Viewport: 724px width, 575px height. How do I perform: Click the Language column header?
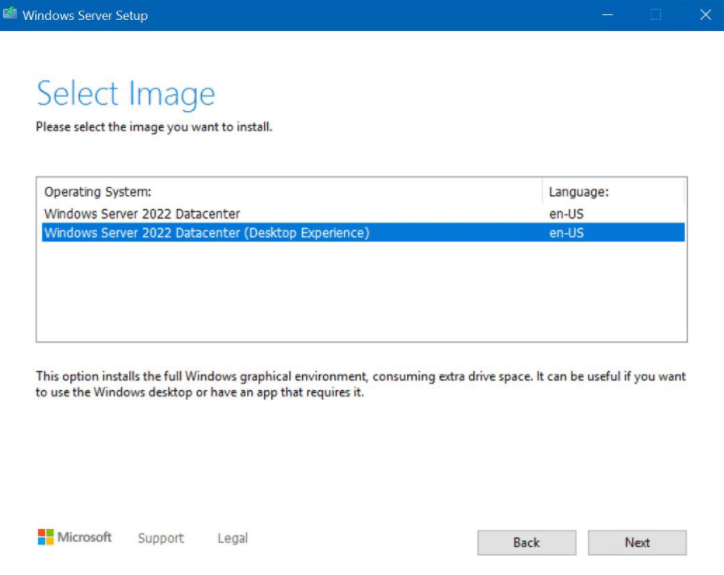[579, 191]
